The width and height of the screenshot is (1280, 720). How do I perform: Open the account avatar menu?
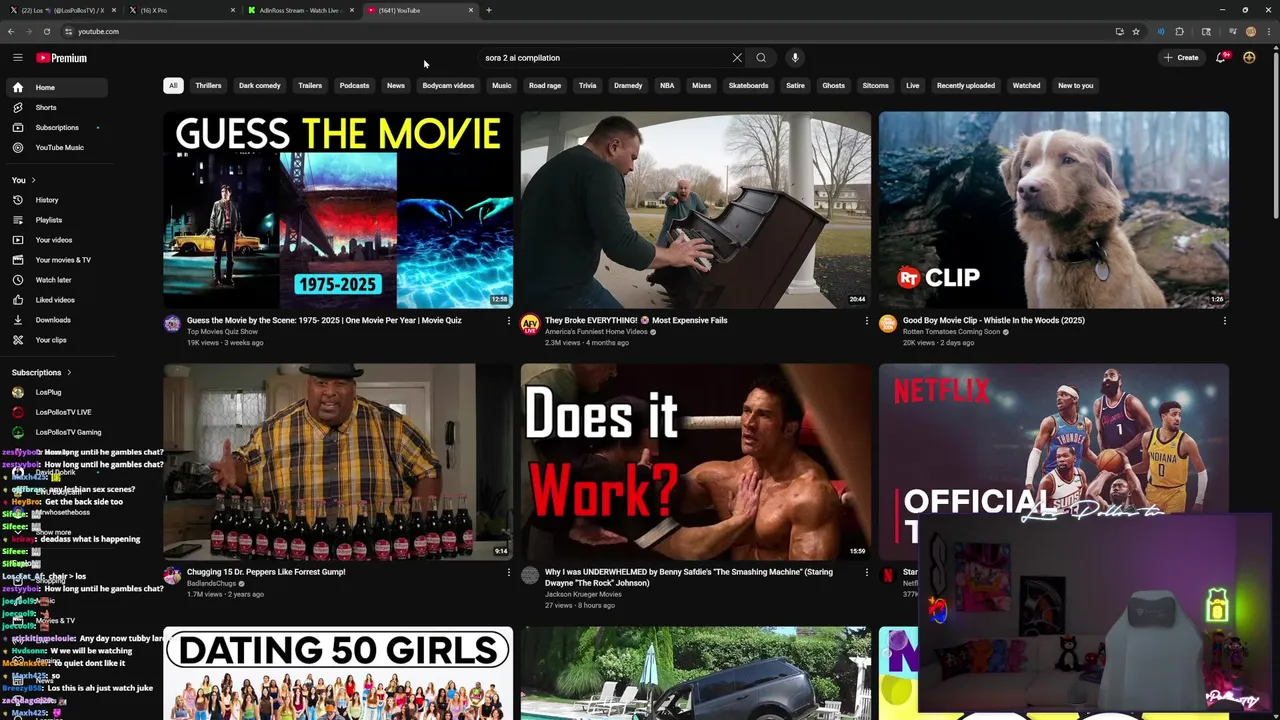1249,58
